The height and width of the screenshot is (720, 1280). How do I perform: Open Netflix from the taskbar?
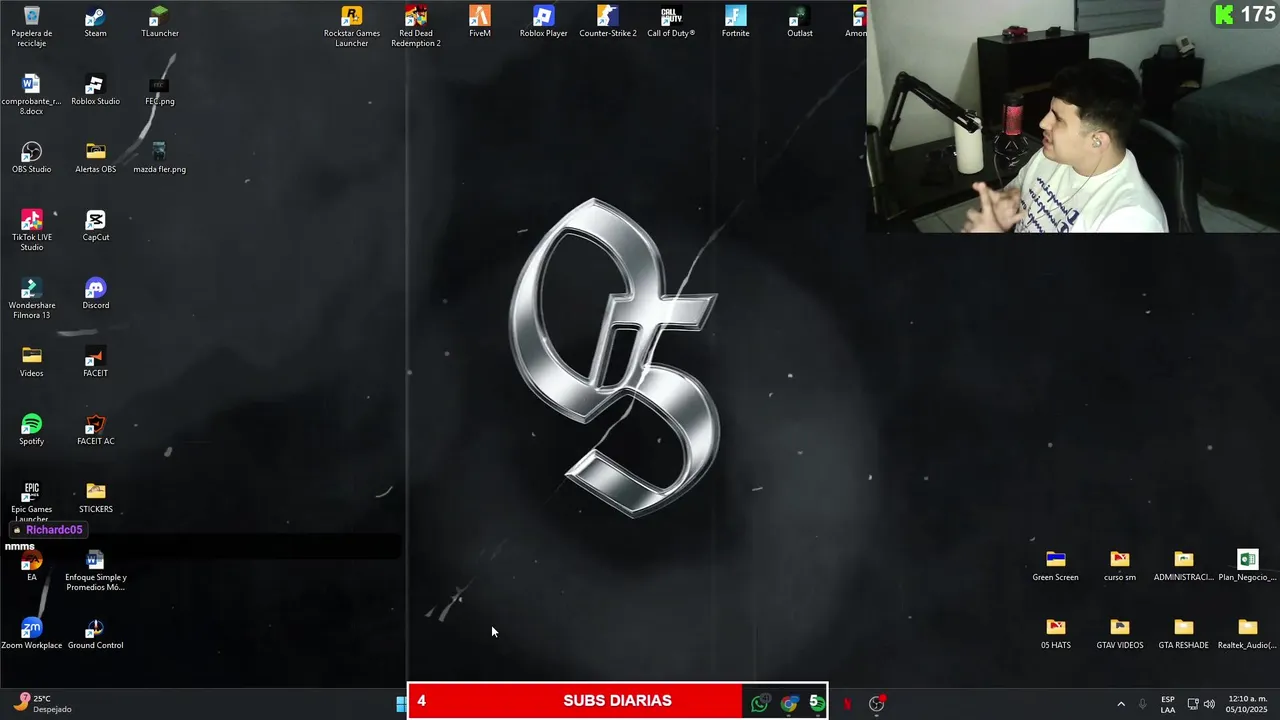point(847,703)
